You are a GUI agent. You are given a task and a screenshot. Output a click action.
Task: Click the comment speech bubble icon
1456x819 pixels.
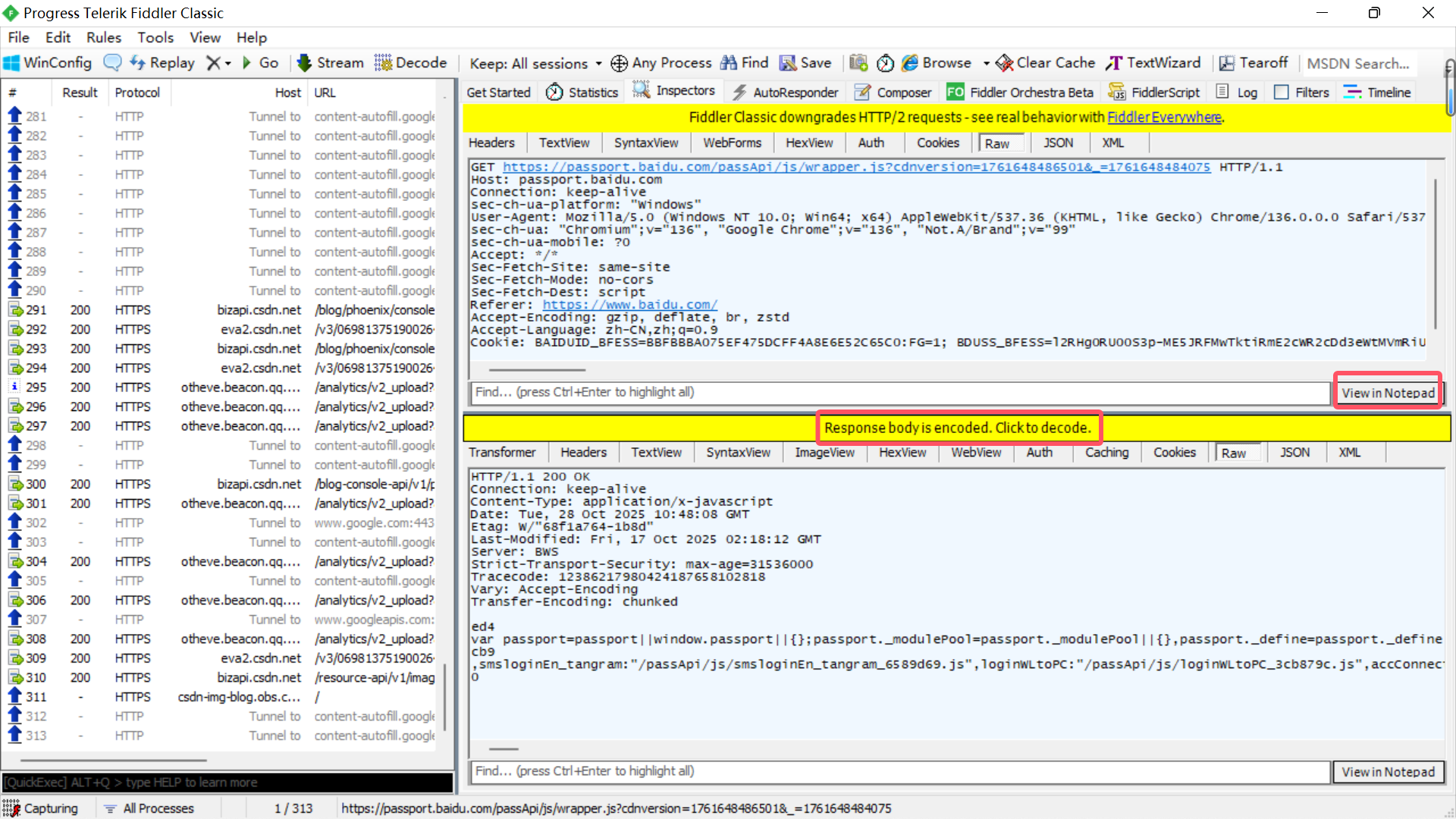coord(112,63)
